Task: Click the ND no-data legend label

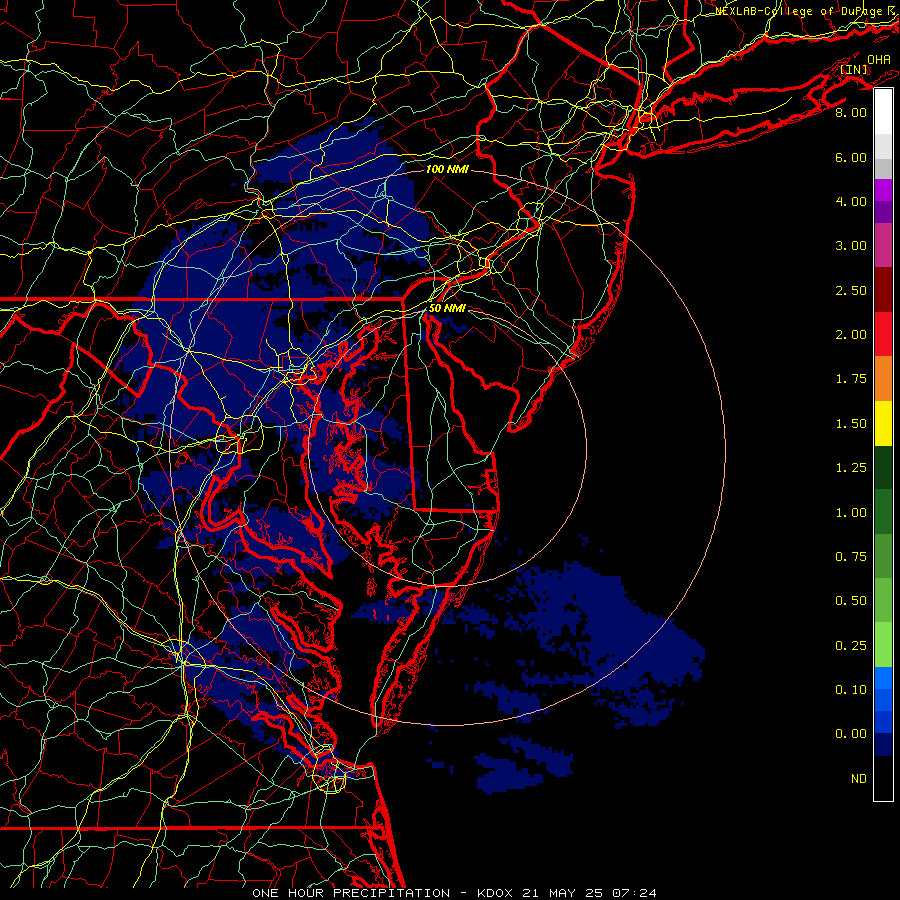Action: click(859, 779)
